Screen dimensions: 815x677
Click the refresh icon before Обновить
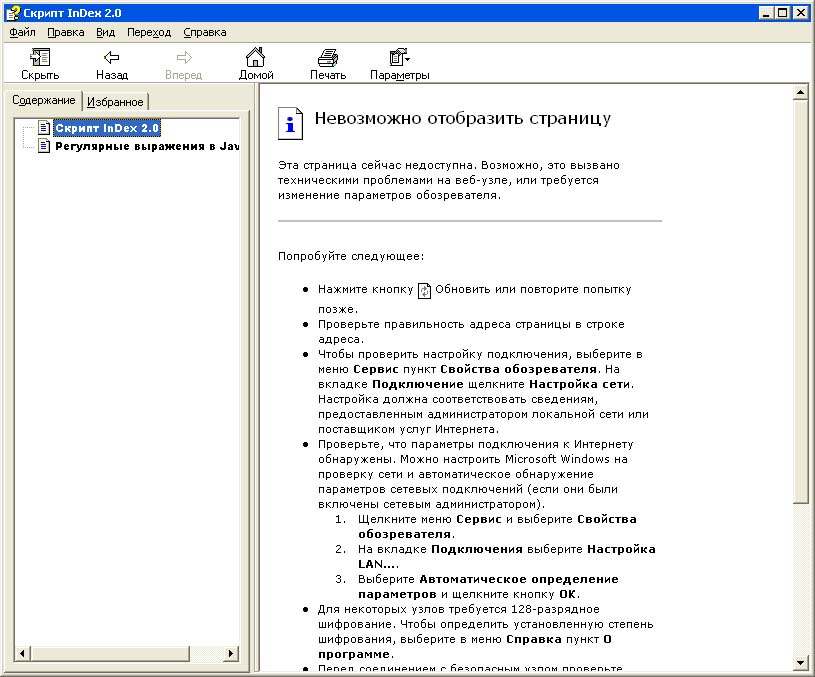coord(424,291)
